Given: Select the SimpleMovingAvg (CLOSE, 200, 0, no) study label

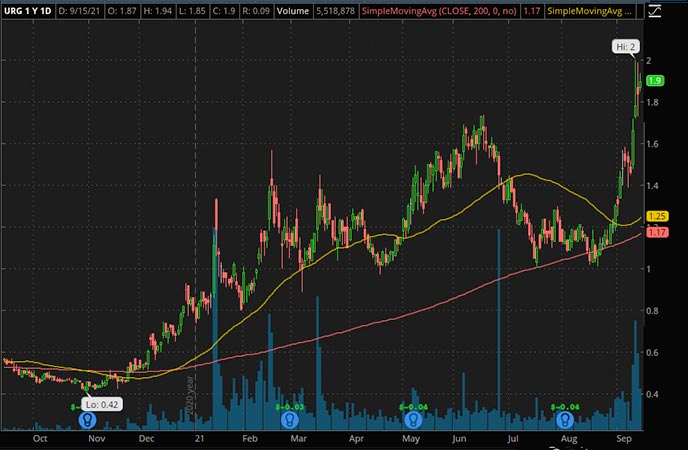Looking at the screenshot, I should (x=439, y=11).
